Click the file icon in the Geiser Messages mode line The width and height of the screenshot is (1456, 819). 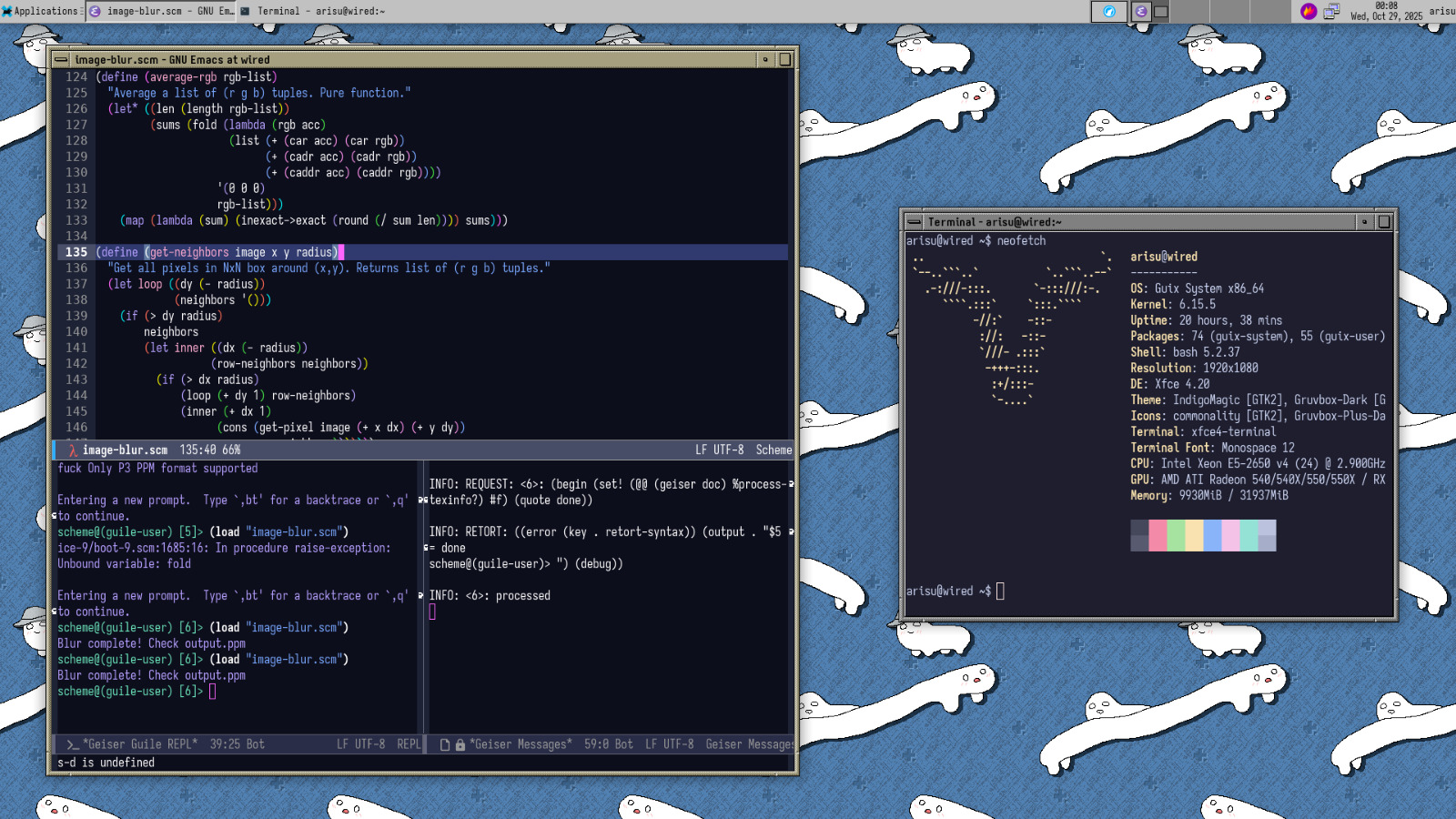coord(445,744)
